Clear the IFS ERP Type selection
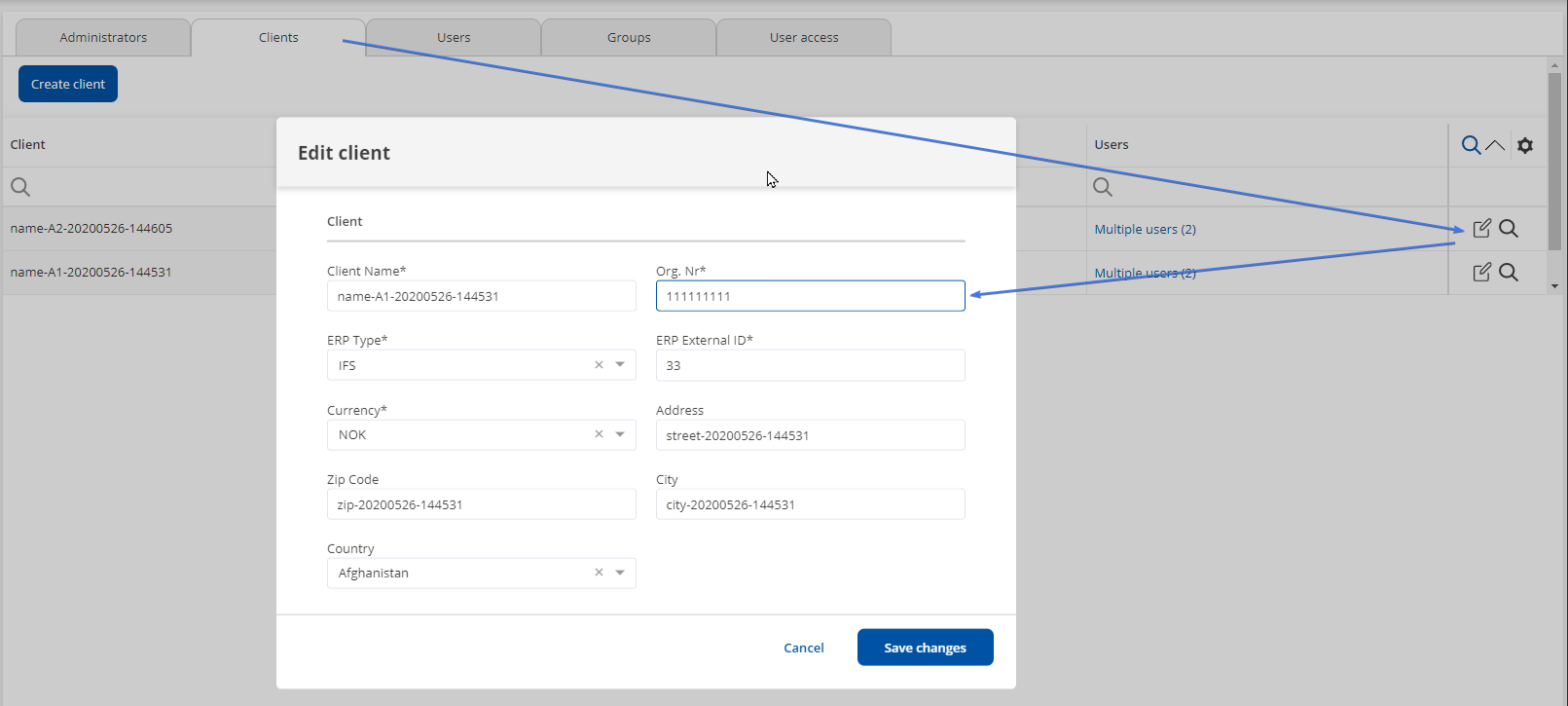This screenshot has height=706, width=1568. (599, 365)
